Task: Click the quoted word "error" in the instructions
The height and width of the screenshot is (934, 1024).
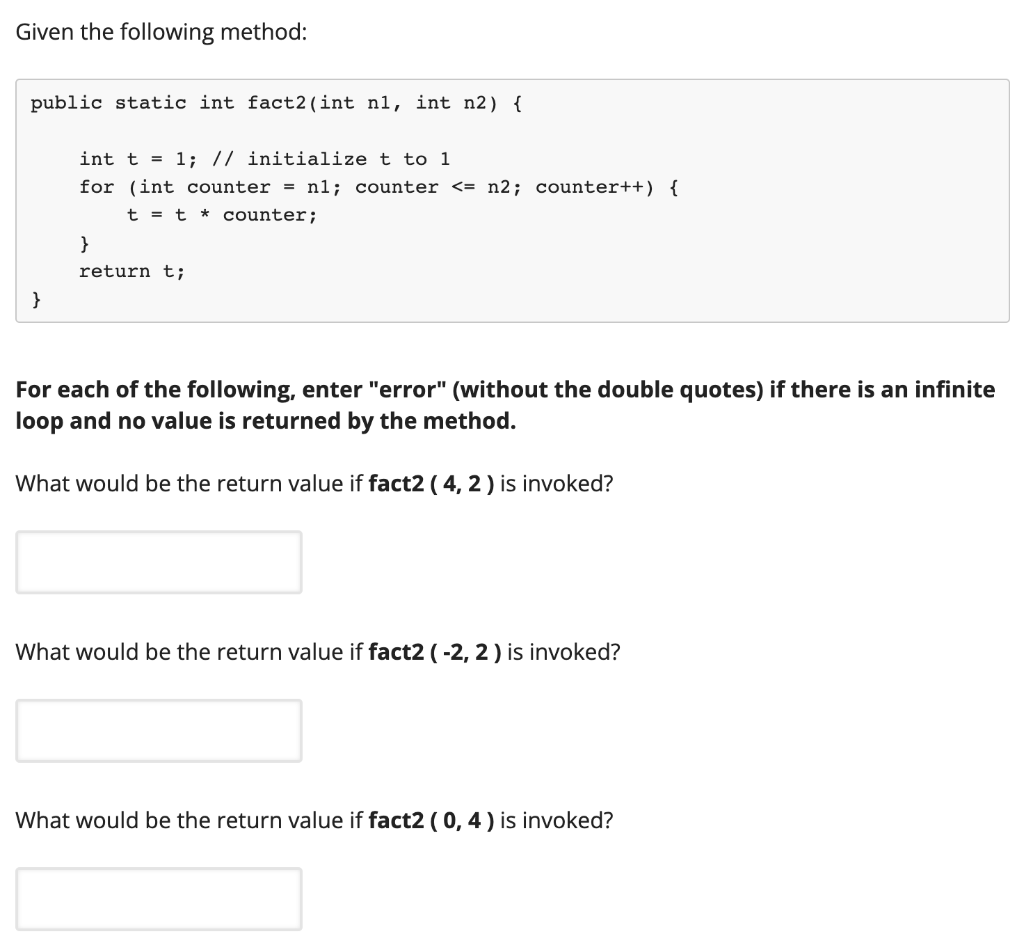Action: tap(407, 390)
